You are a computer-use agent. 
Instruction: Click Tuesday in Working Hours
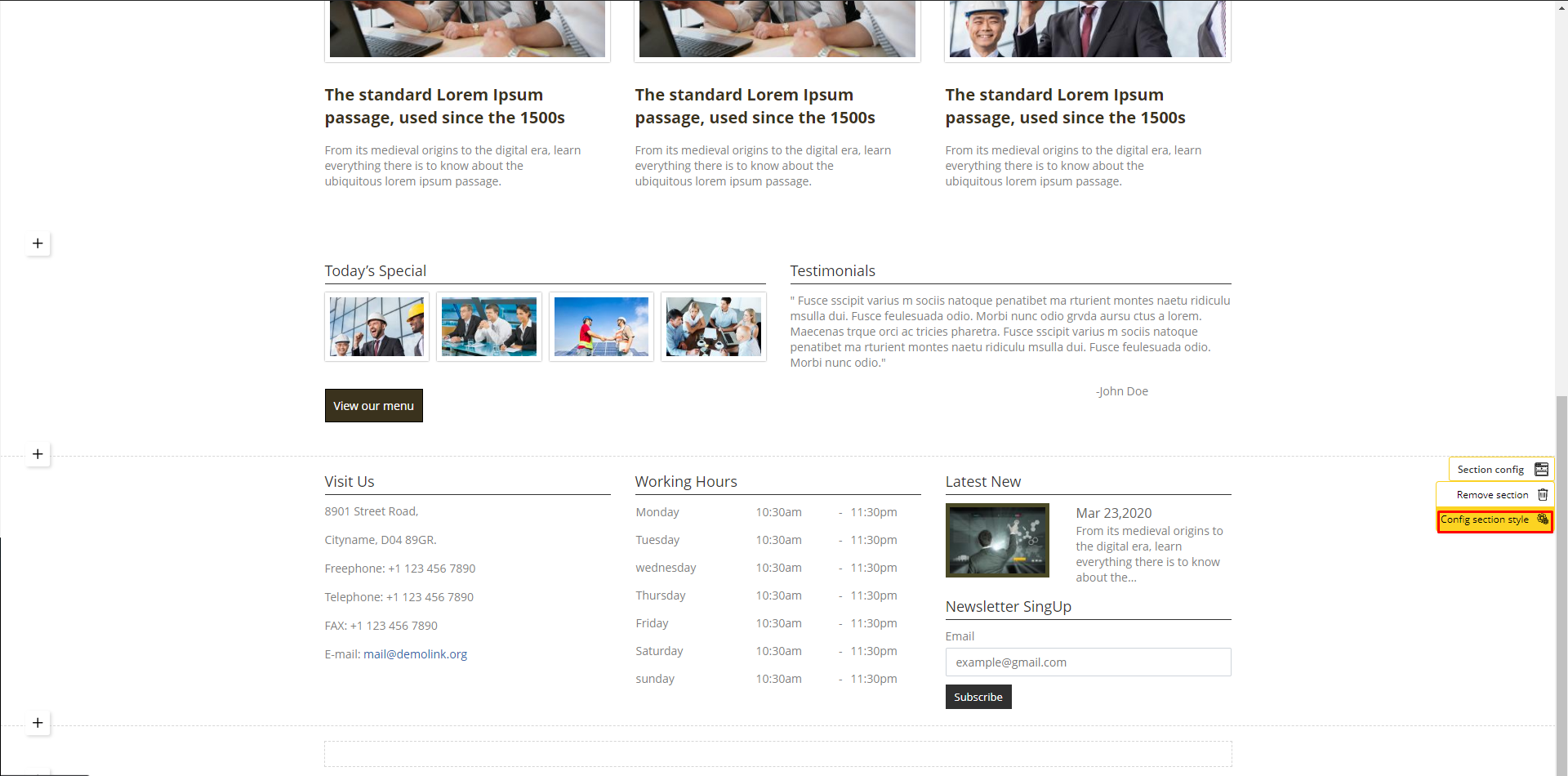(x=657, y=540)
